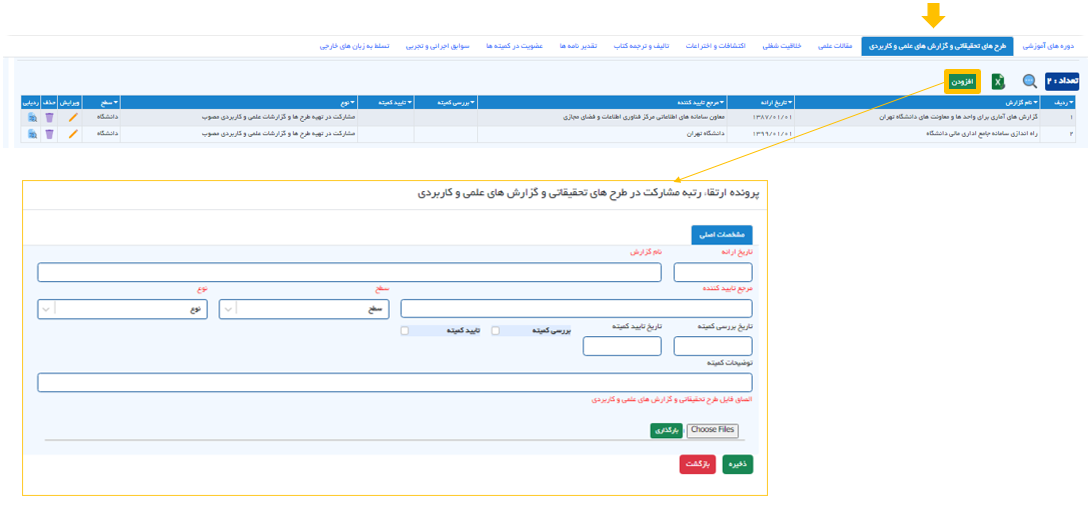Check the بررسی کمیته checkbox
This screenshot has height=529, width=1089.
pos(495,331)
